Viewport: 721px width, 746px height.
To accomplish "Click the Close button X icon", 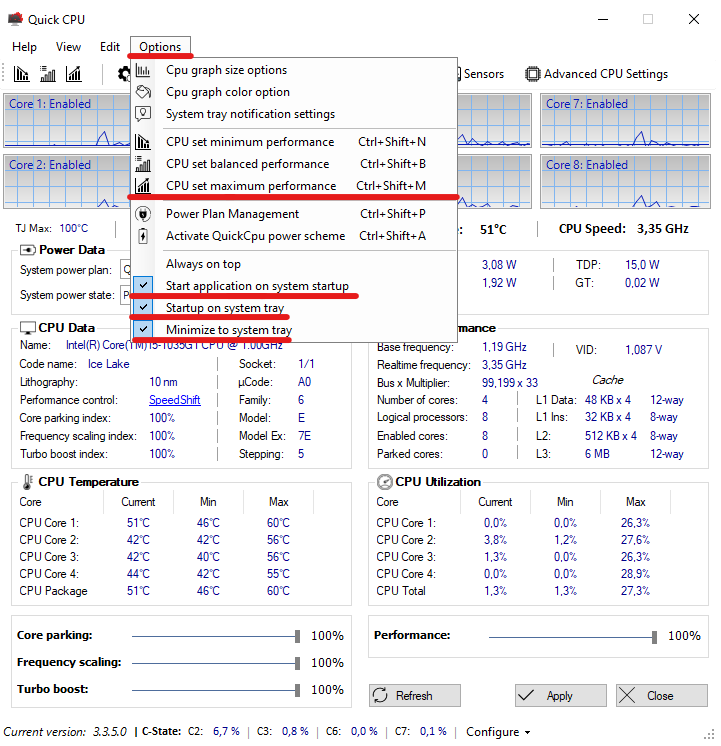I will pyautogui.click(x=627, y=696).
